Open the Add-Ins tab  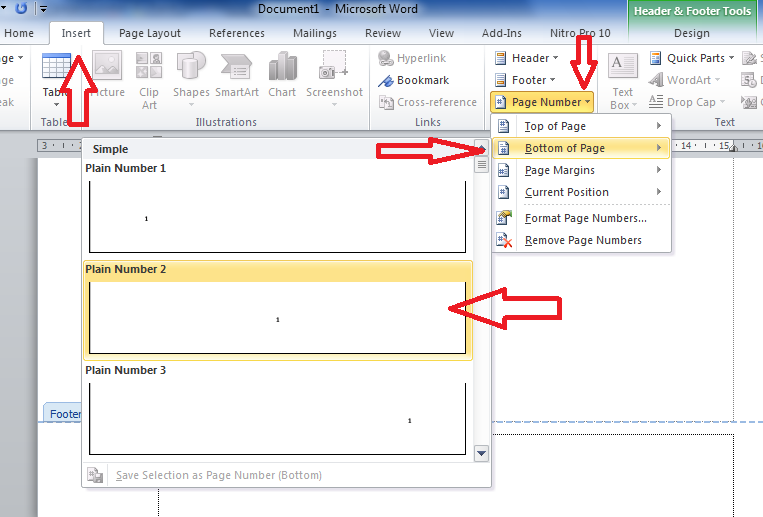click(x=501, y=33)
